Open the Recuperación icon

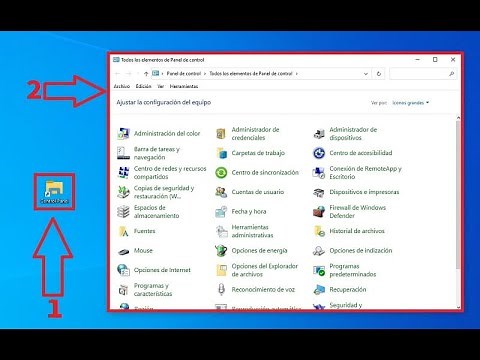[319, 290]
